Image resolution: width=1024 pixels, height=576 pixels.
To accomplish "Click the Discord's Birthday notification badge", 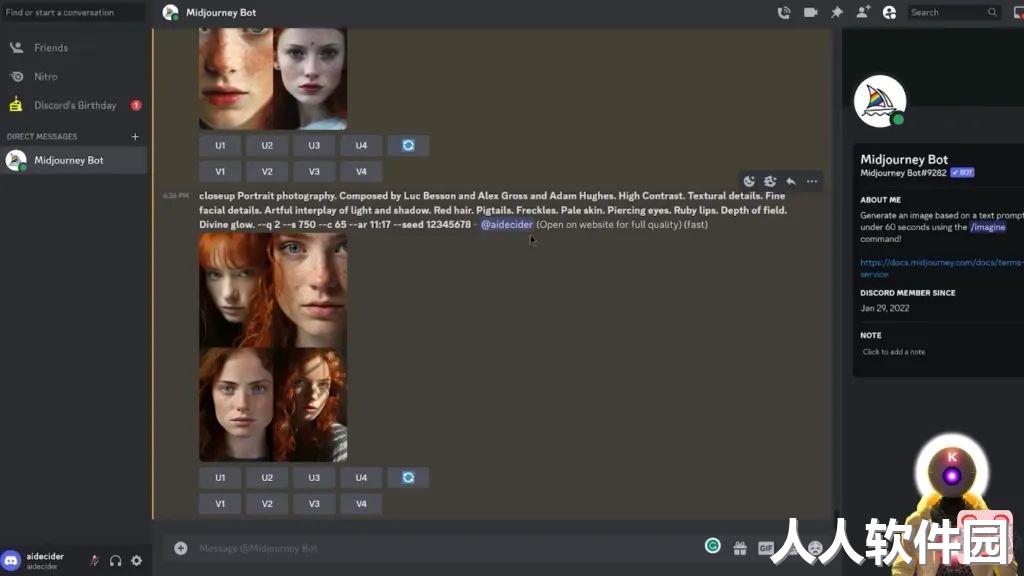I will point(136,105).
